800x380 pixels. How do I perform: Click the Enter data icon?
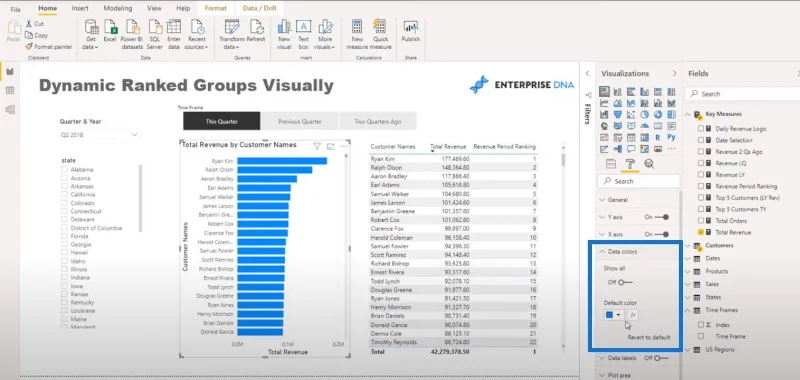[174, 34]
